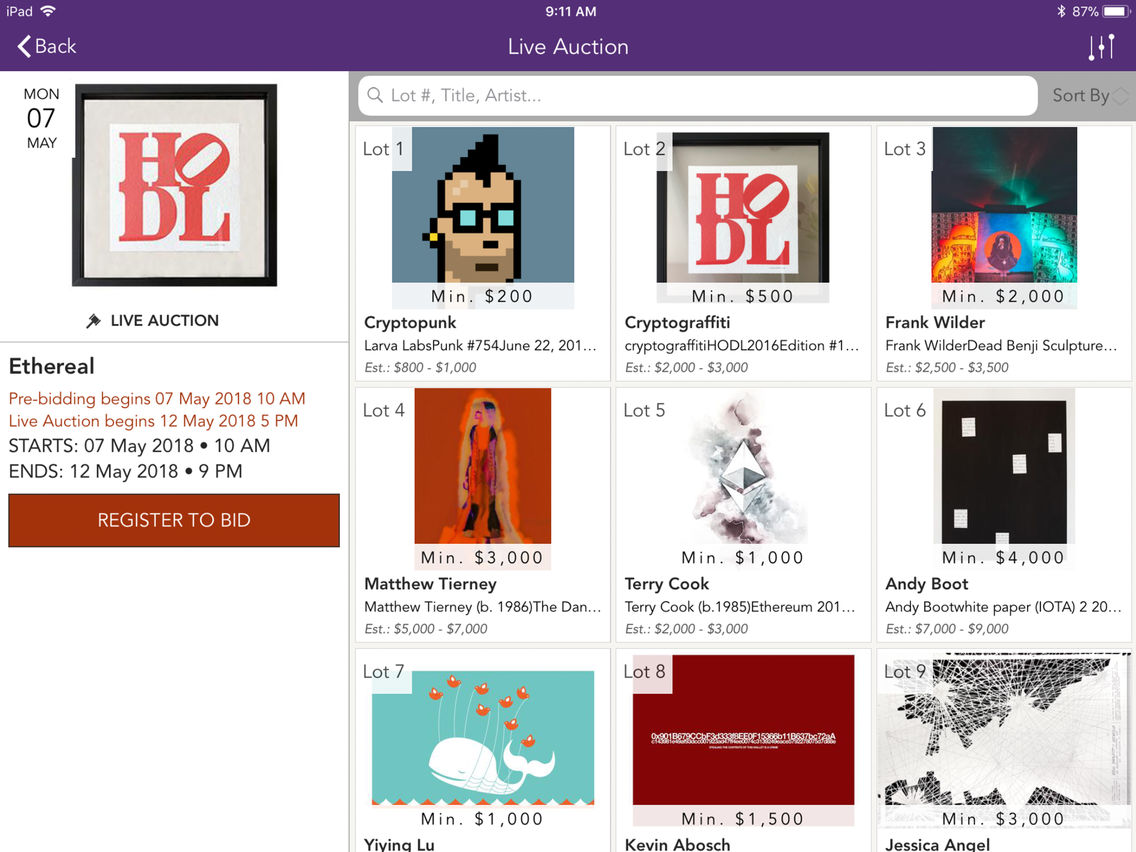The width and height of the screenshot is (1136, 852).
Task: Open Lot 7 Yiying Lu whale image
Action: (483, 738)
